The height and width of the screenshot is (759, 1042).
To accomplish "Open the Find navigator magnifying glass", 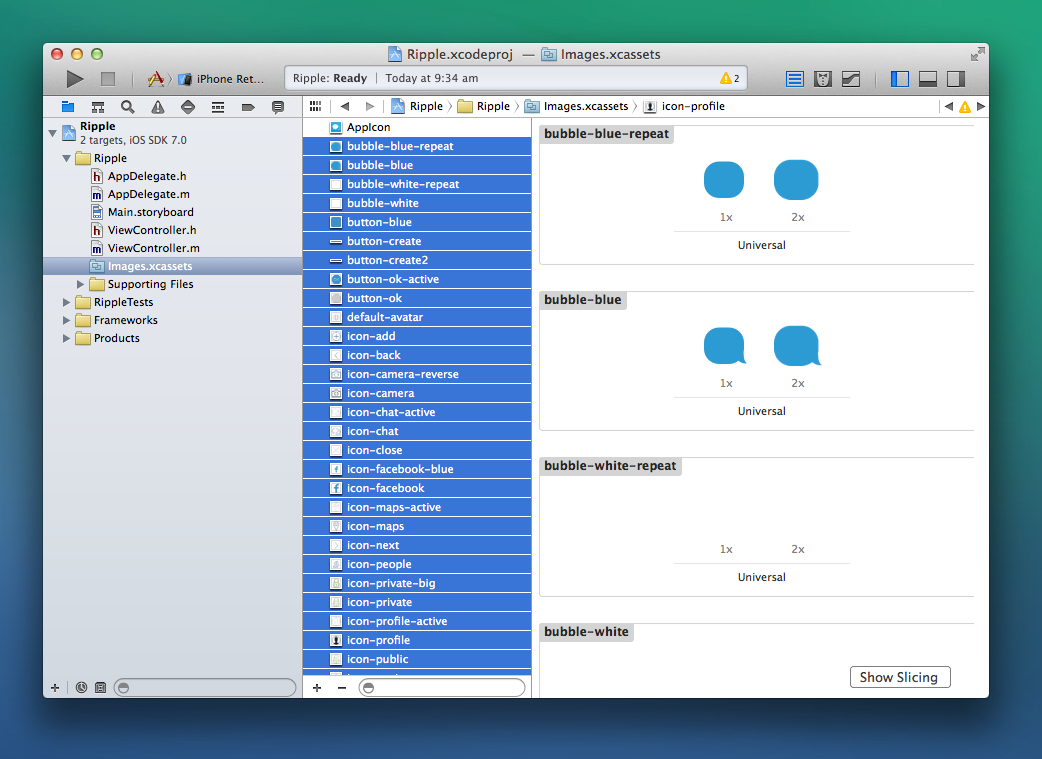I will (x=127, y=106).
